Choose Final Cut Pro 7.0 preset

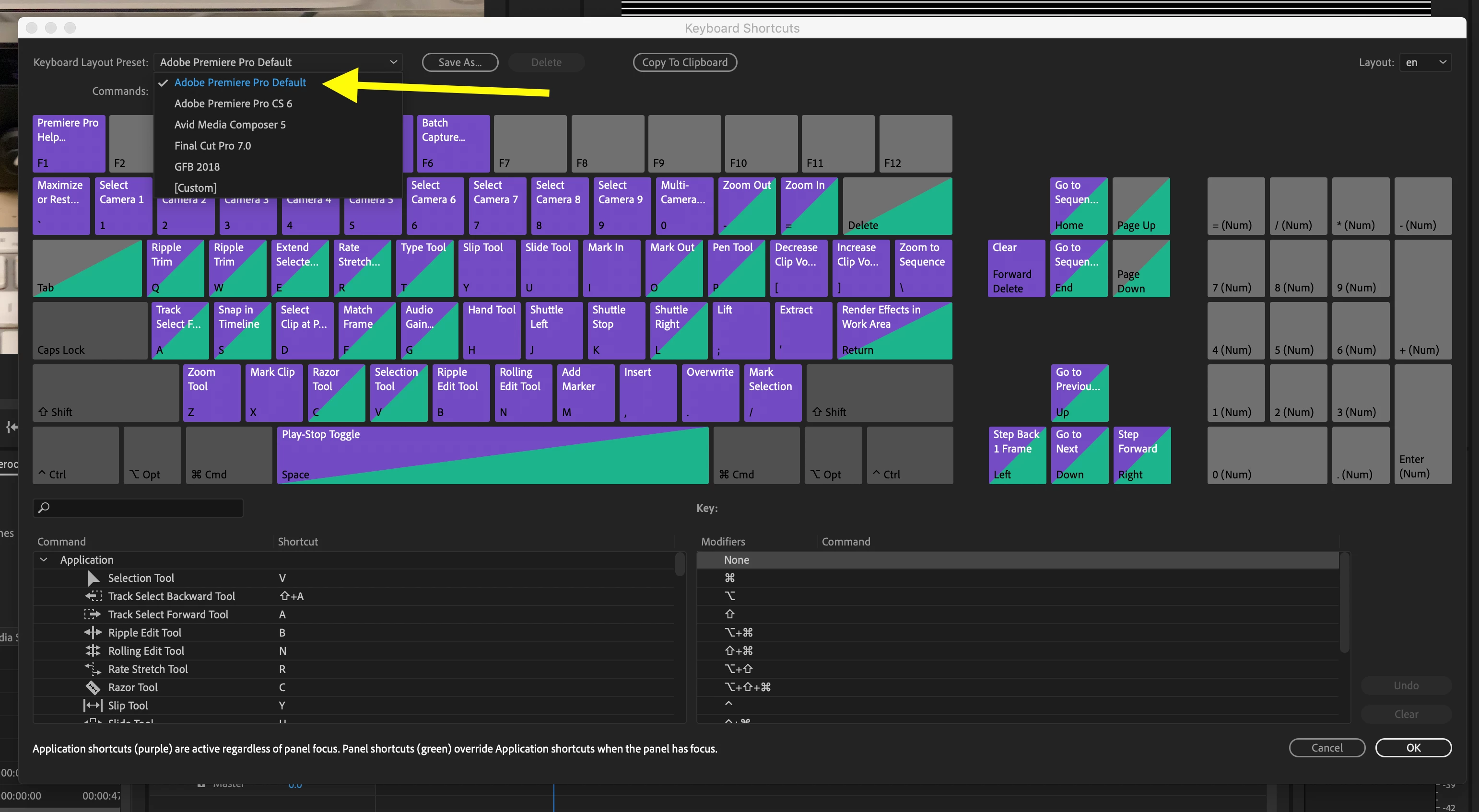pyautogui.click(x=212, y=146)
